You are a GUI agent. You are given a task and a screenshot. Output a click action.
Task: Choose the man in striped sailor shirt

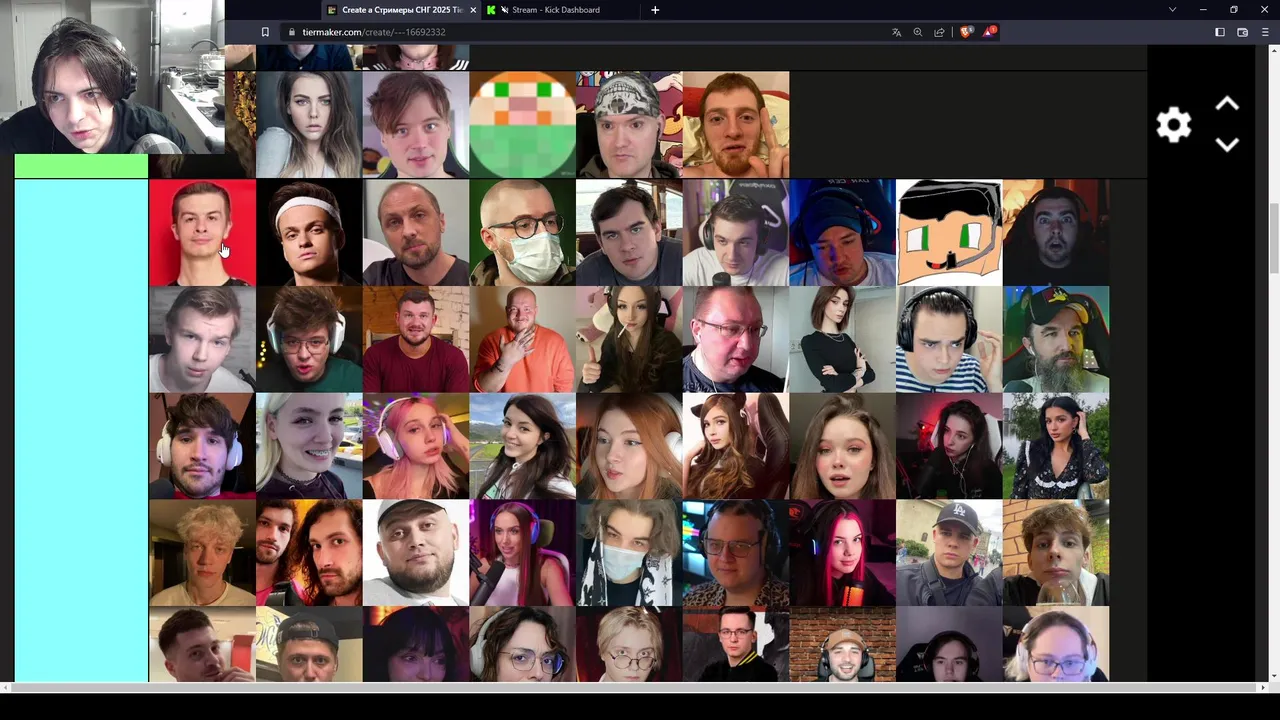(x=949, y=340)
